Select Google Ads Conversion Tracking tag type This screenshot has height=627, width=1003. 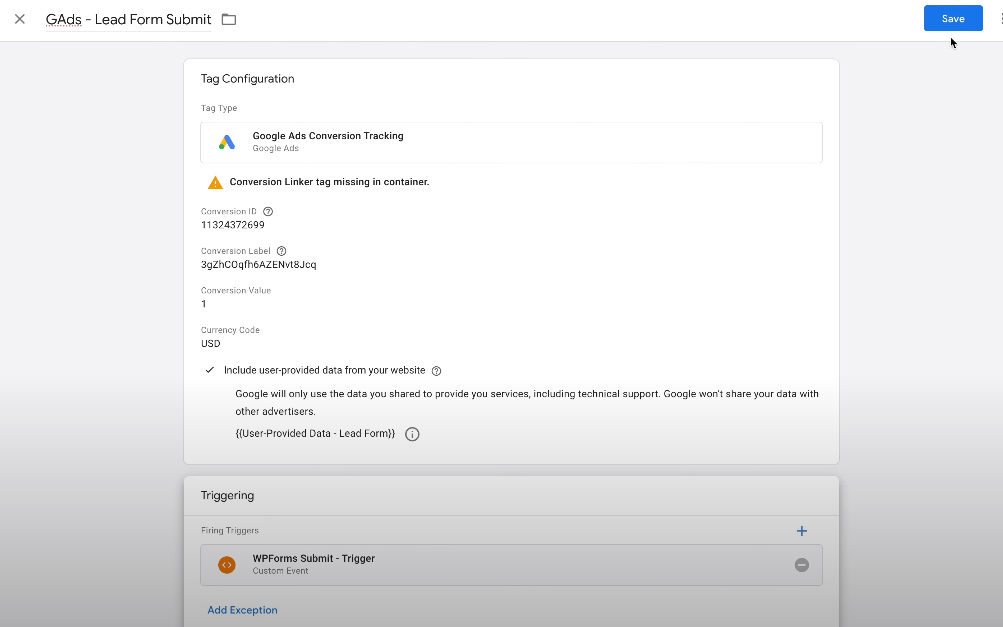(511, 142)
